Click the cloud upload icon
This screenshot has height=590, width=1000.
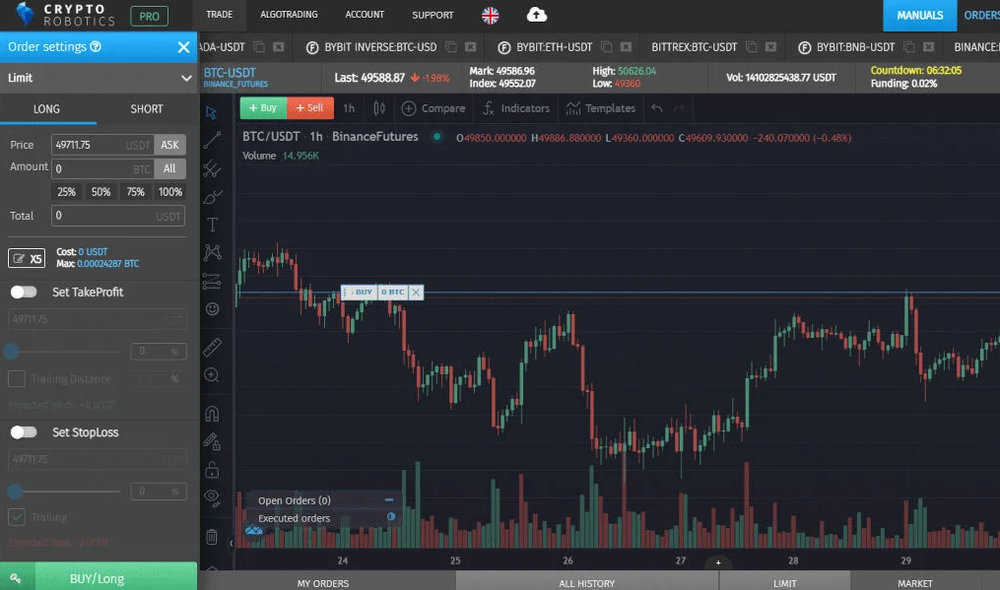click(536, 14)
